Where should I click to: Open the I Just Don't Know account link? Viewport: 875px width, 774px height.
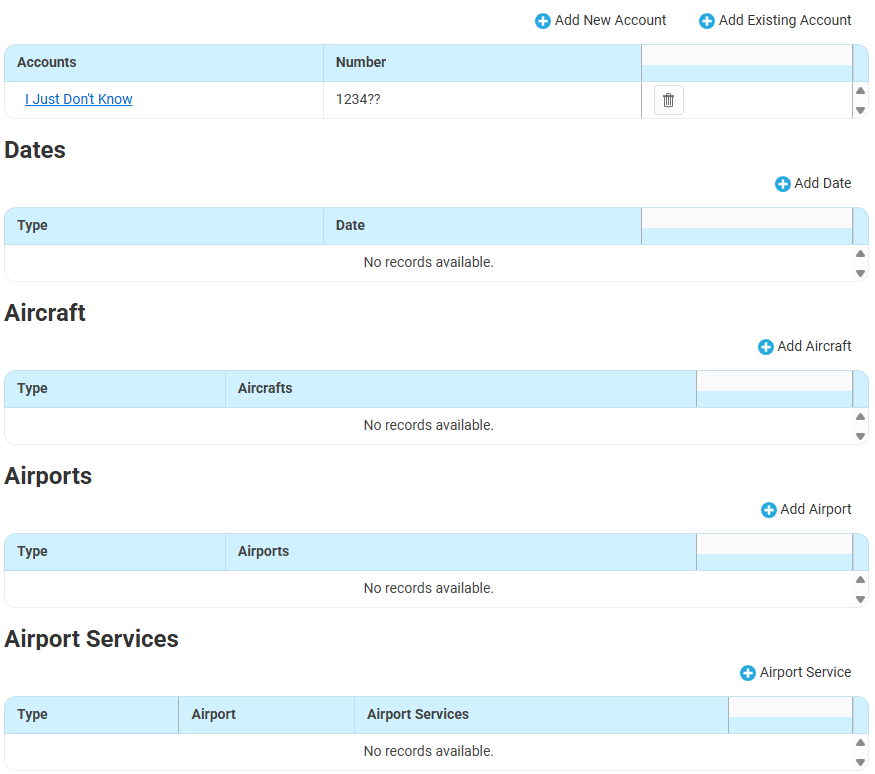[79, 99]
